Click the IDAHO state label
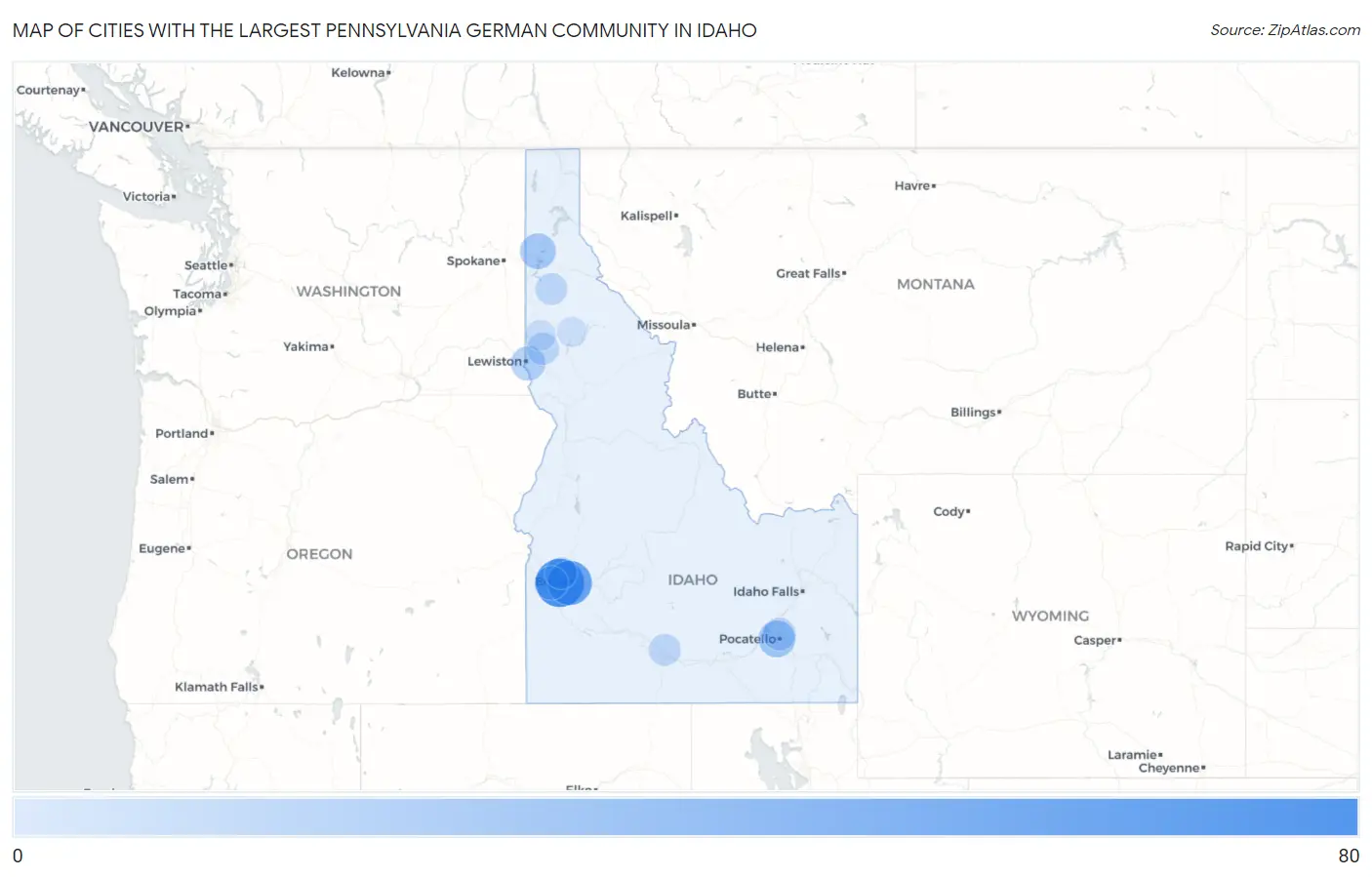This screenshot has width=1372, height=877. tap(693, 579)
